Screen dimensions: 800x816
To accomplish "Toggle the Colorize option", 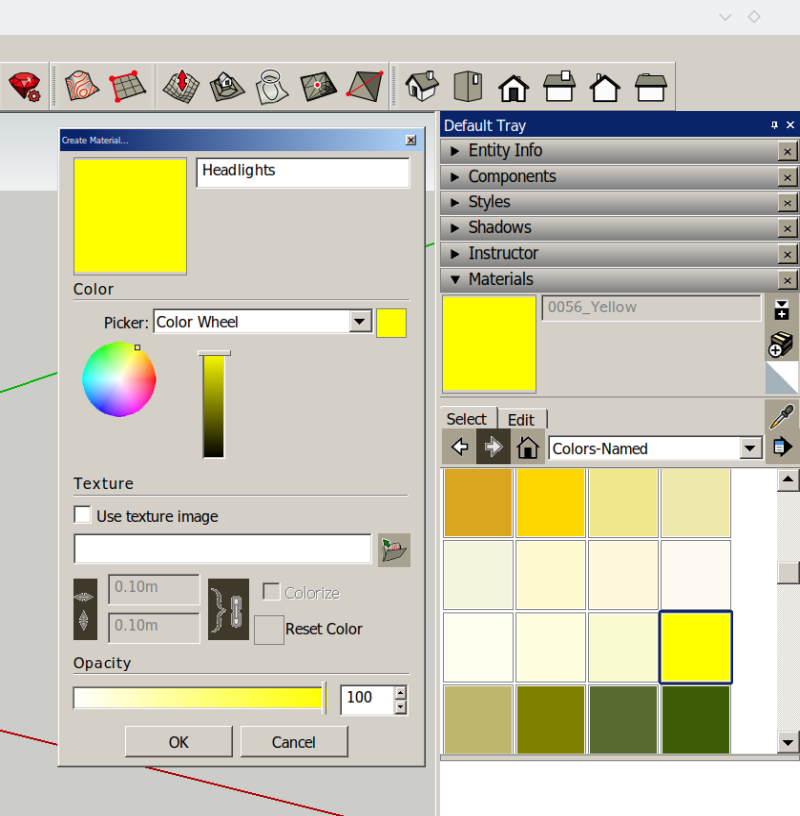I will point(268,592).
